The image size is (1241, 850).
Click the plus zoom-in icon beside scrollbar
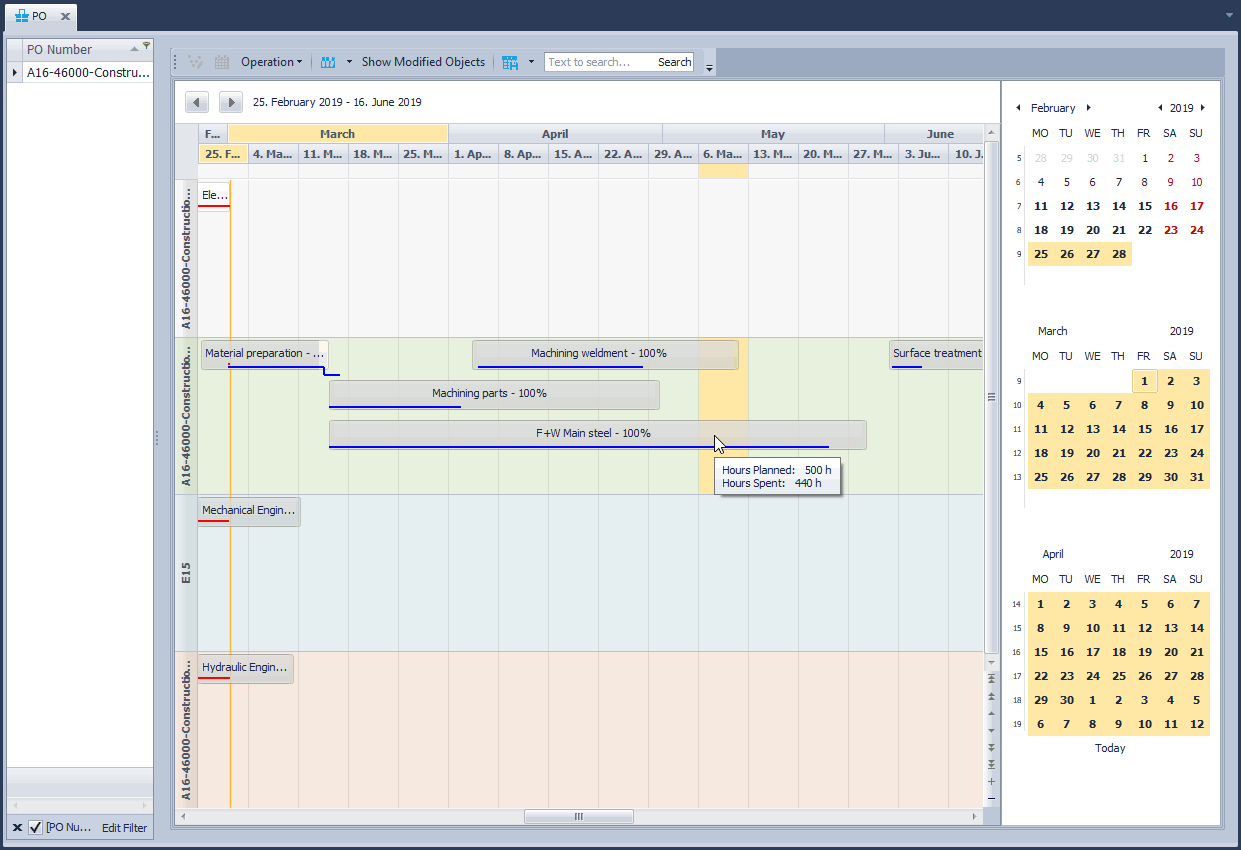point(991,782)
